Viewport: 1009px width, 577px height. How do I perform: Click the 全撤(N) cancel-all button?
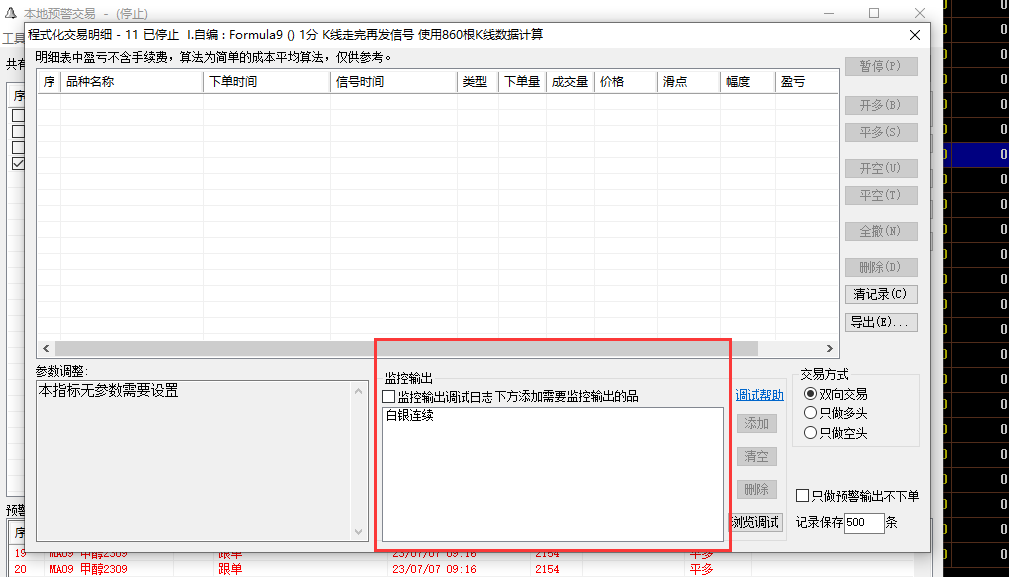881,231
